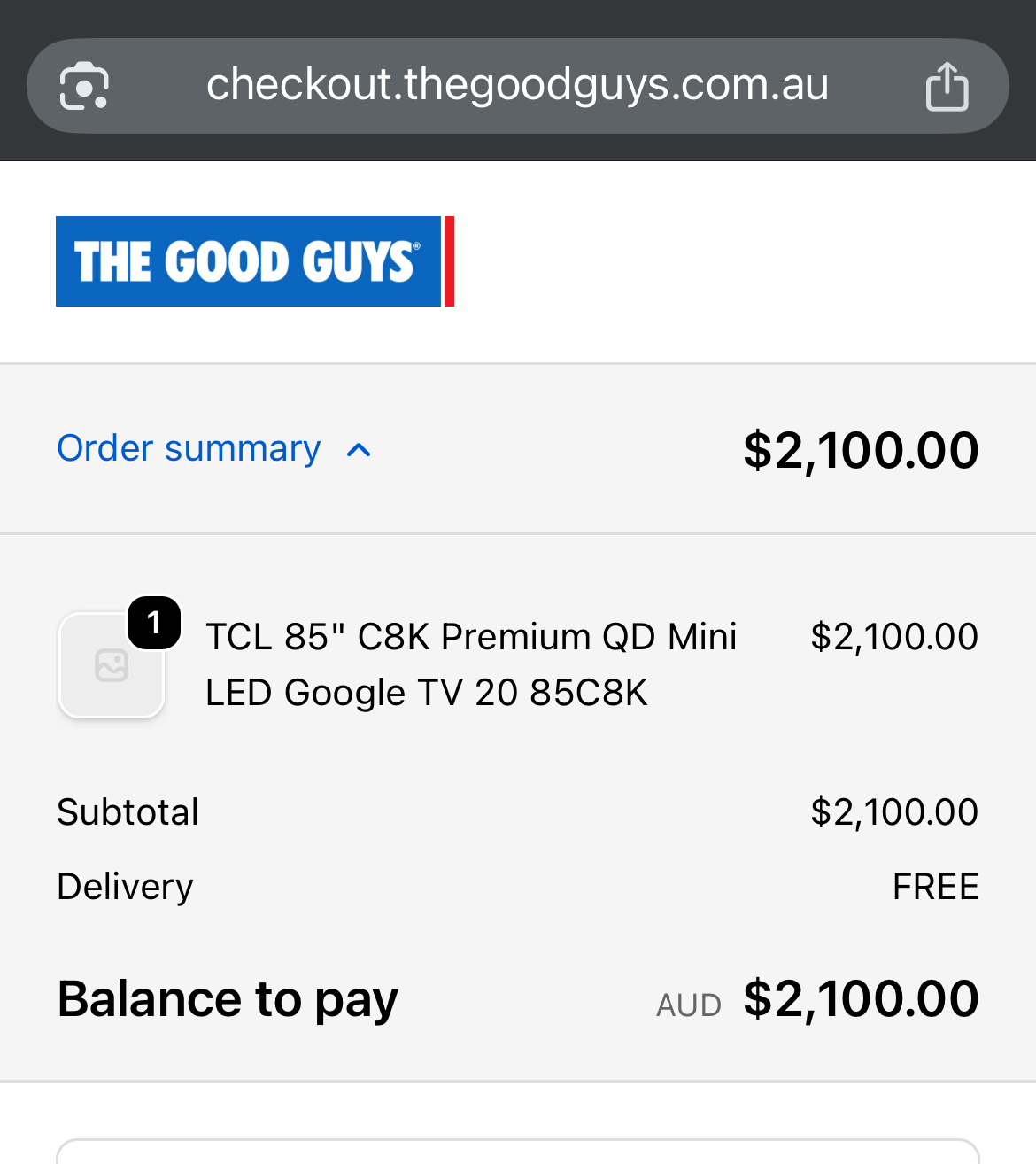Screen dimensions: 1036x1164
Task: Click the FREE delivery value
Action: pos(935,887)
